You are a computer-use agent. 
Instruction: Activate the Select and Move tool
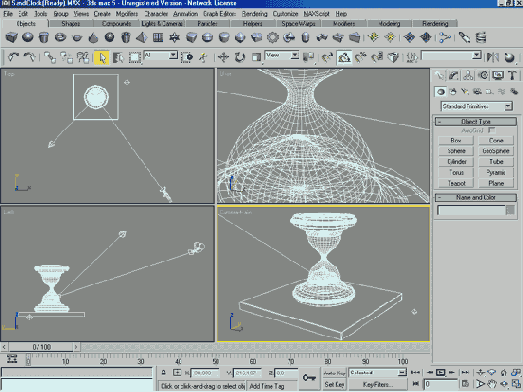223,57
